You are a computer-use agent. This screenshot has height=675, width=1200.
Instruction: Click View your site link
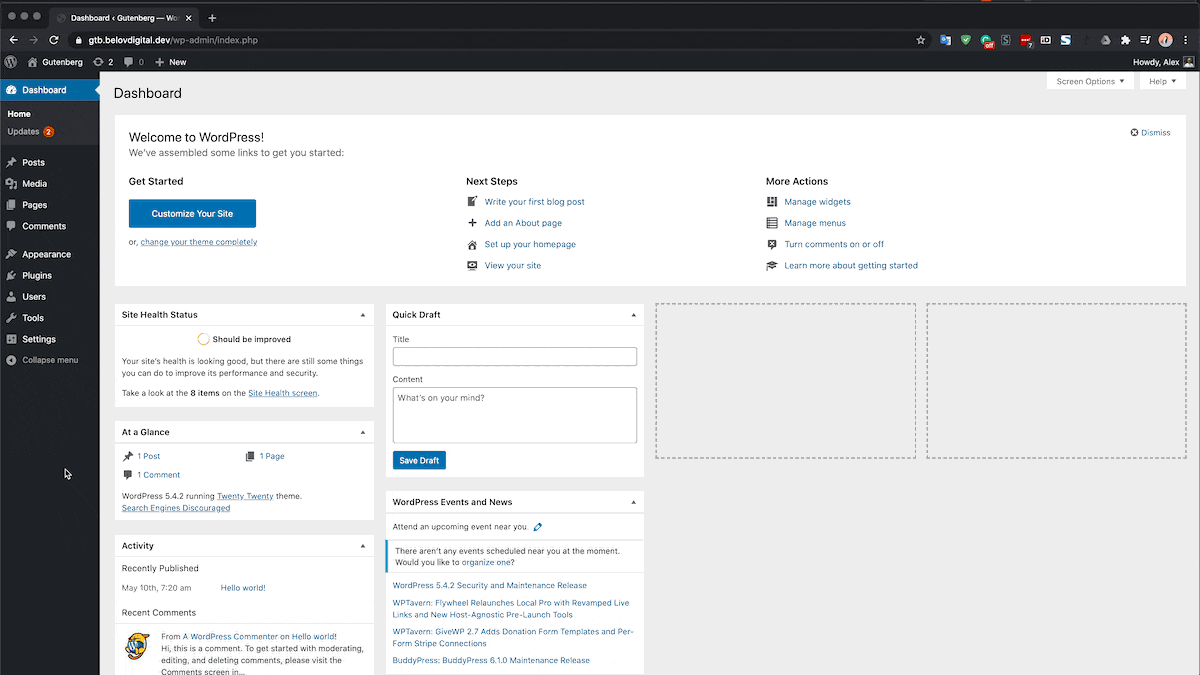coord(513,266)
